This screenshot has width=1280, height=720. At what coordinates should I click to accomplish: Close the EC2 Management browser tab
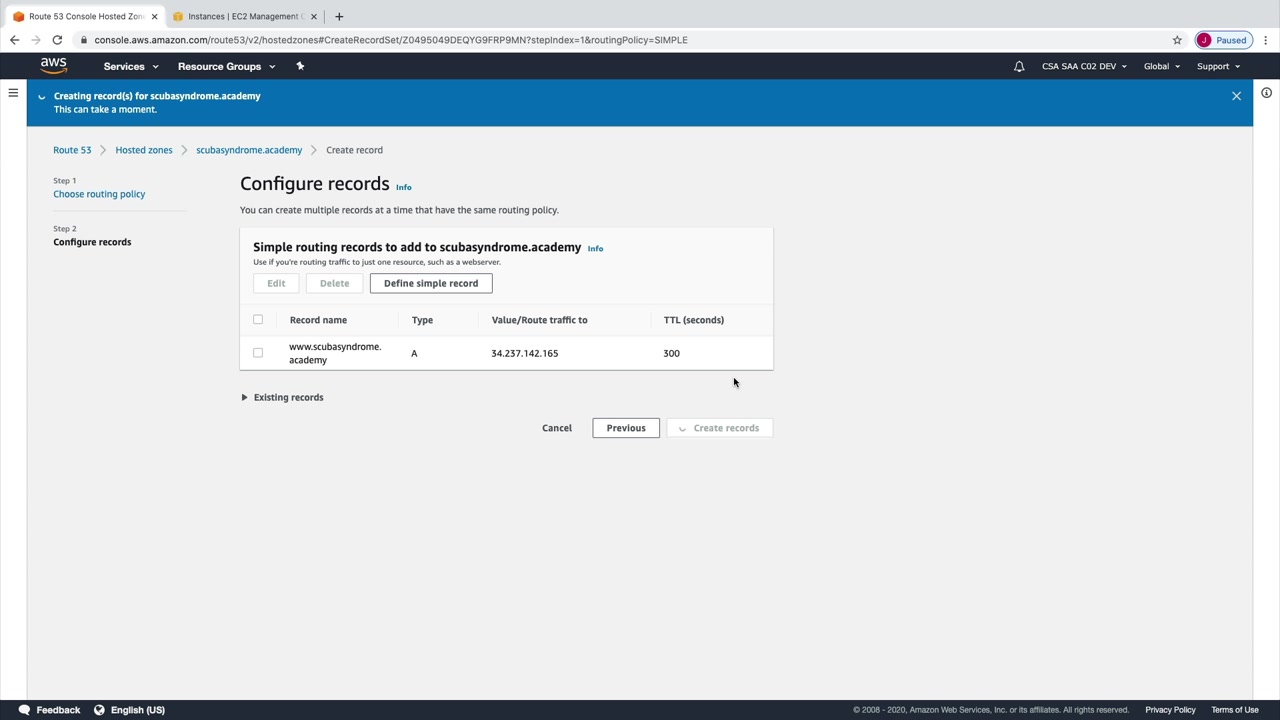[314, 16]
